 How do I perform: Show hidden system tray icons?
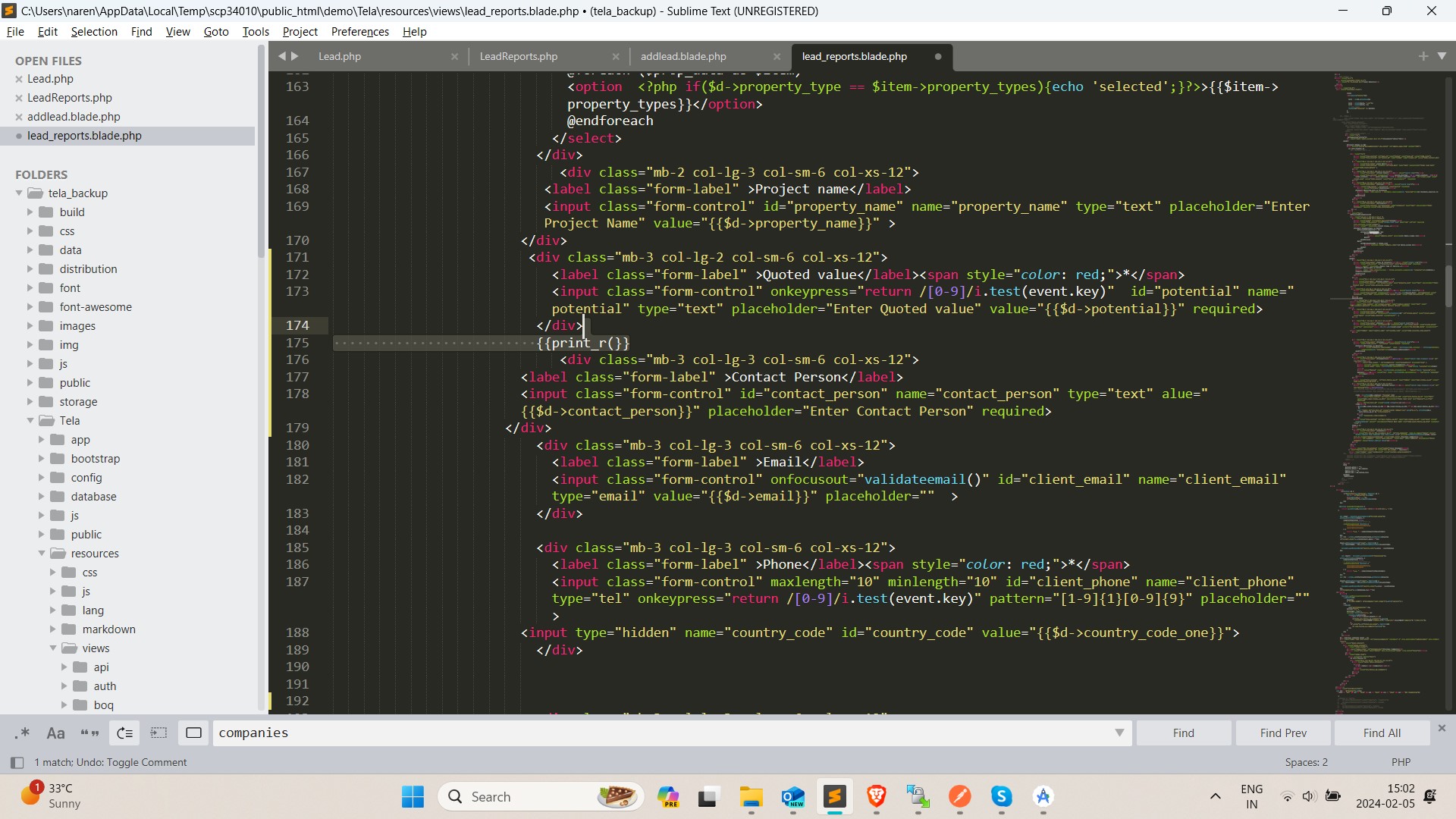1215,796
